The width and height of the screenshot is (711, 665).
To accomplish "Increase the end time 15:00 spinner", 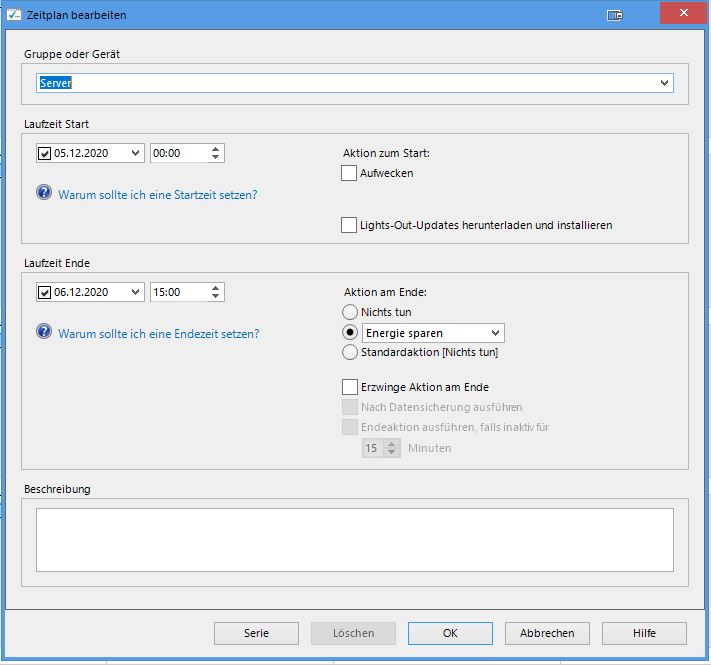I will point(216,288).
